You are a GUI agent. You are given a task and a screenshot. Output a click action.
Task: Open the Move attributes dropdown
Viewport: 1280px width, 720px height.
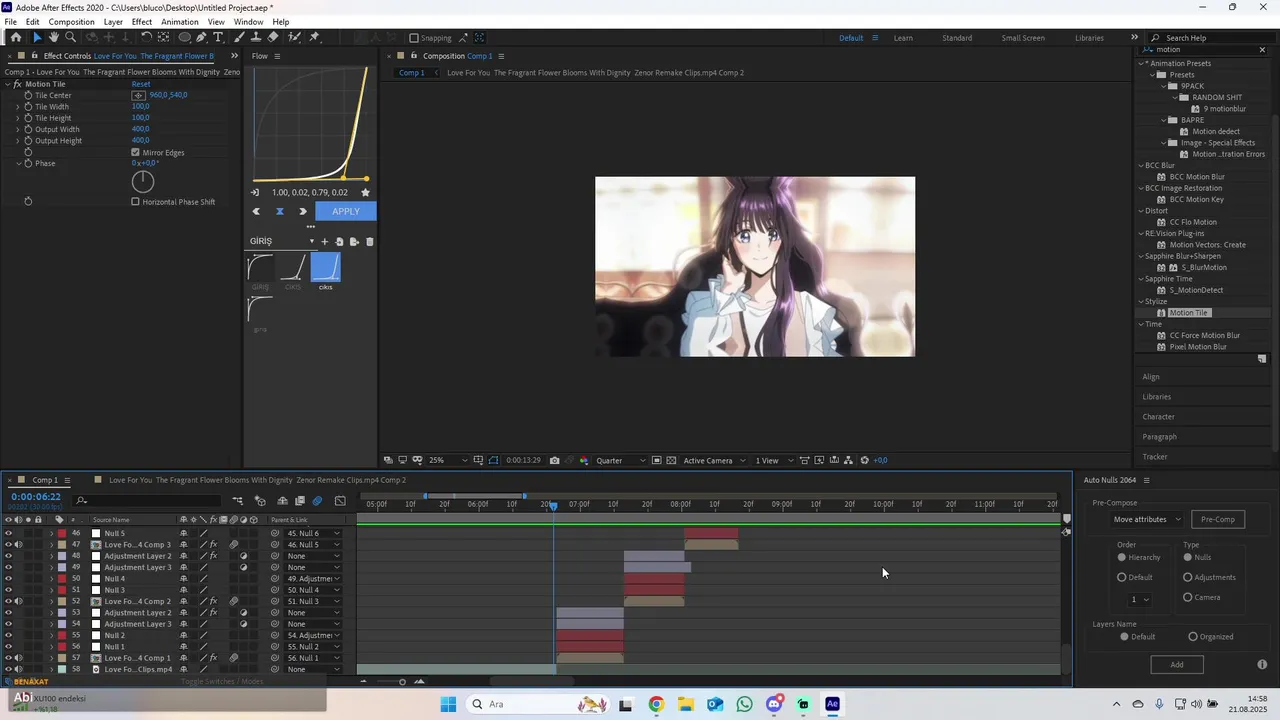click(1146, 519)
